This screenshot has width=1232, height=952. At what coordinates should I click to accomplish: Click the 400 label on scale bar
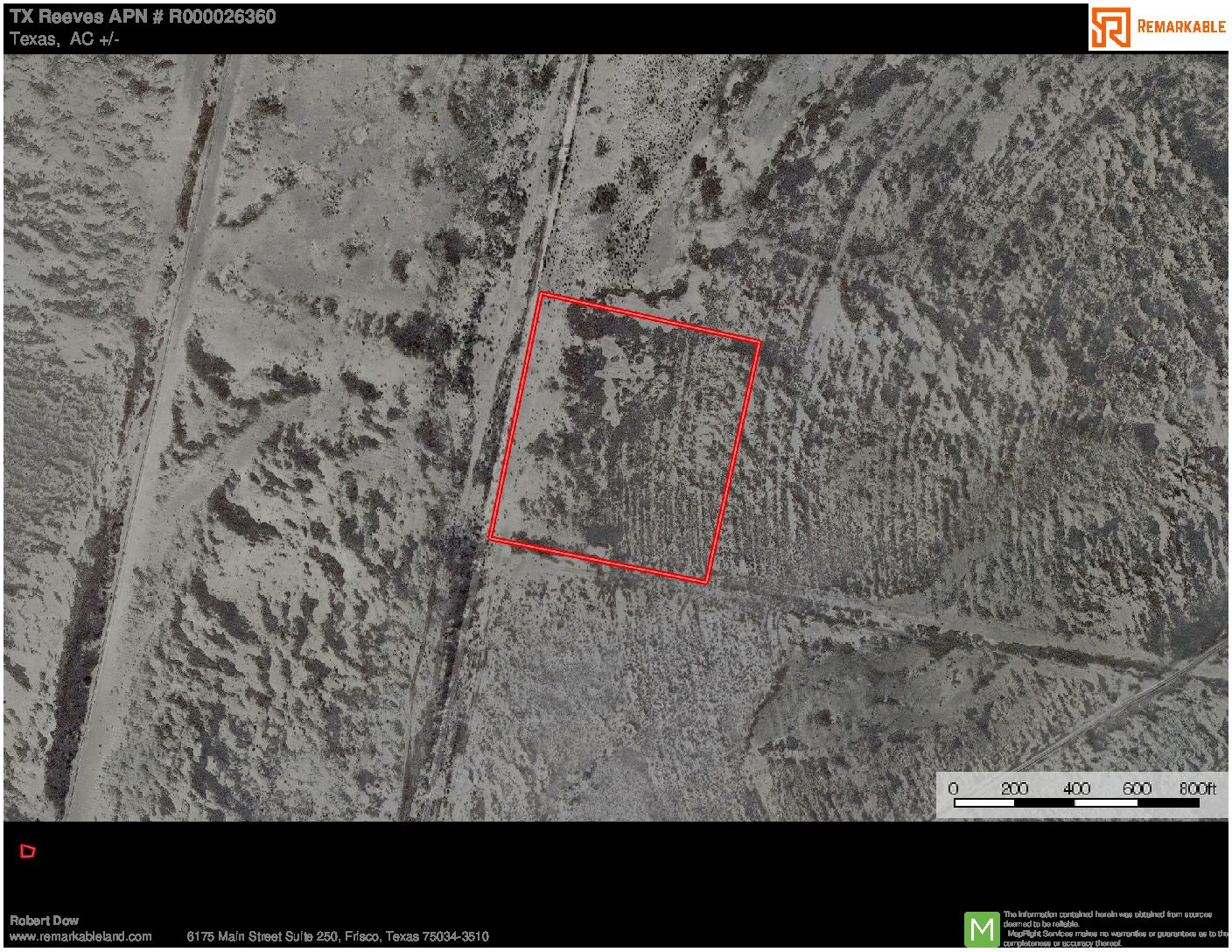[1075, 788]
